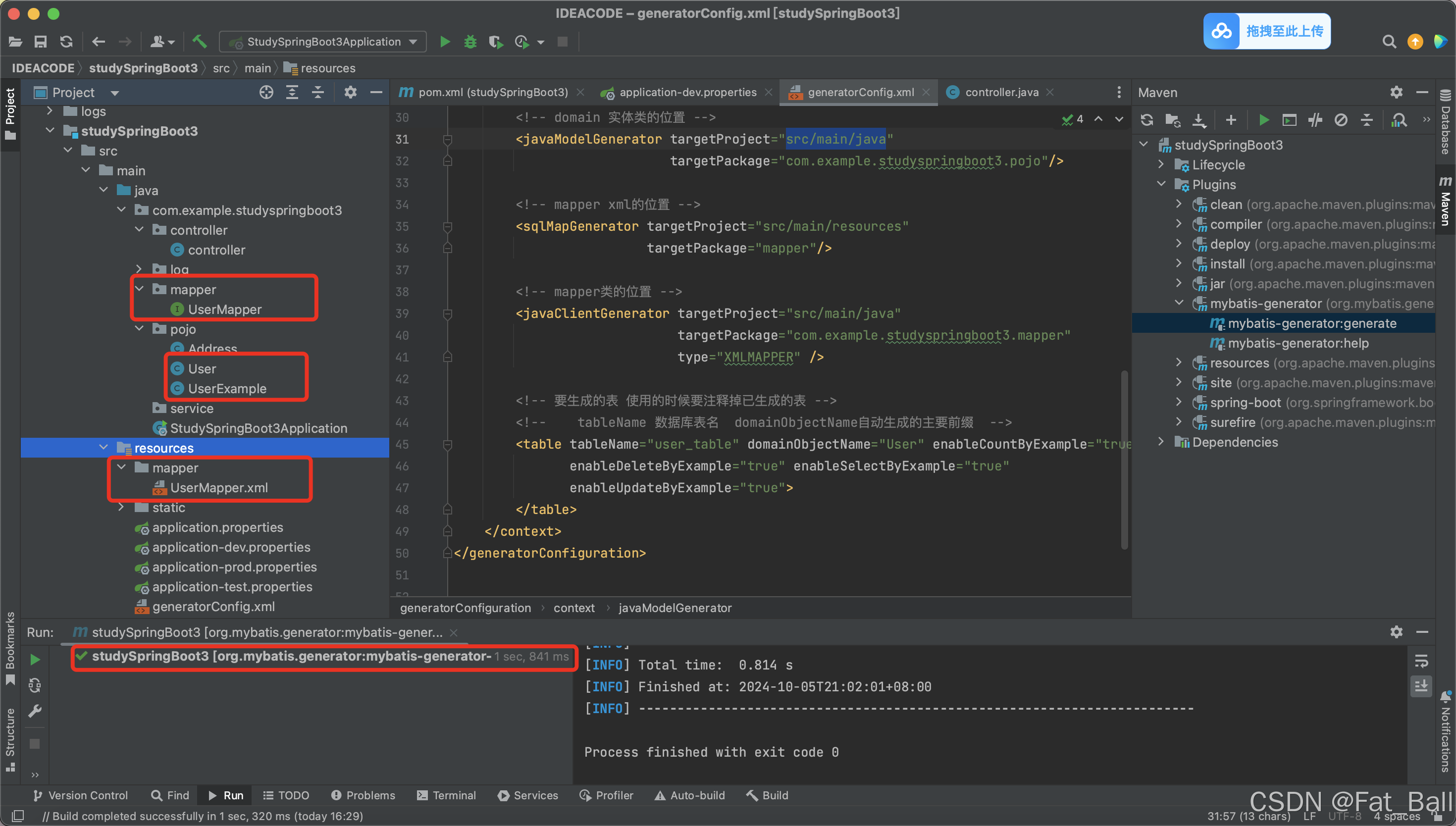1456x826 pixels.
Task: Open the Terminal tool window
Action: [446, 795]
